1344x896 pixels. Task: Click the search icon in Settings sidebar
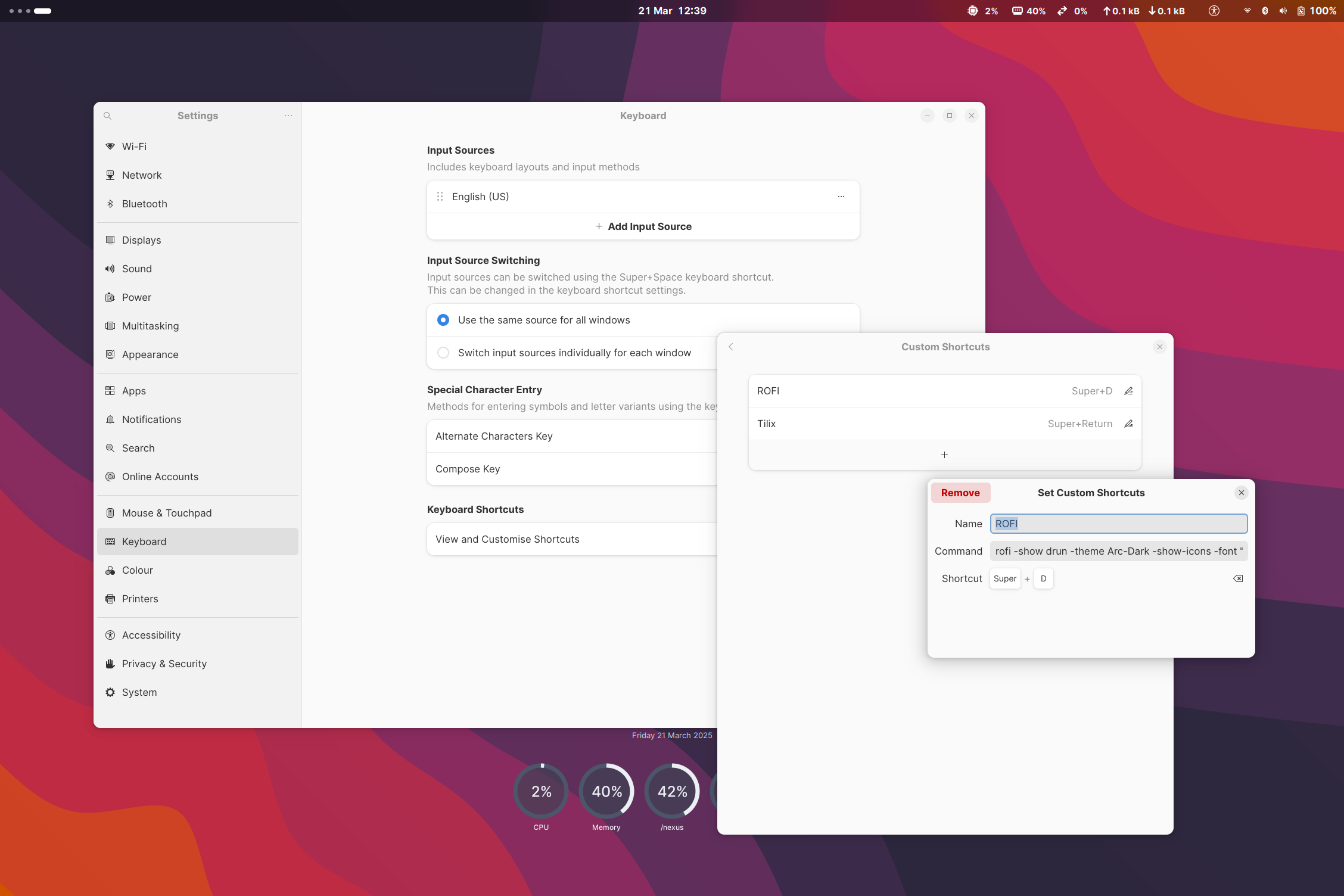[x=107, y=116]
